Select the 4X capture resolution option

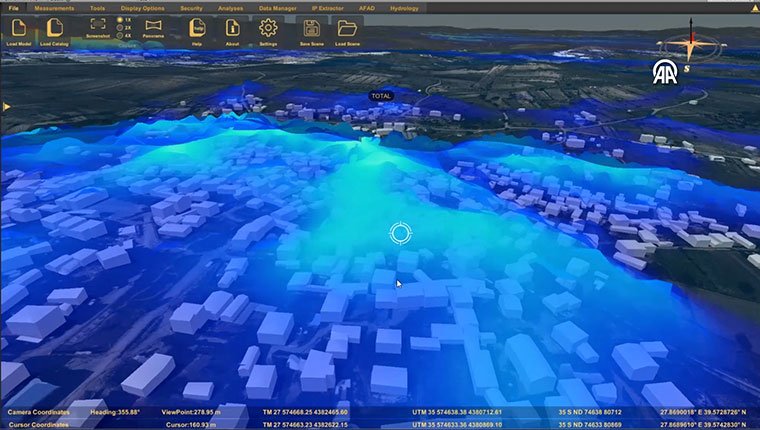tap(121, 35)
